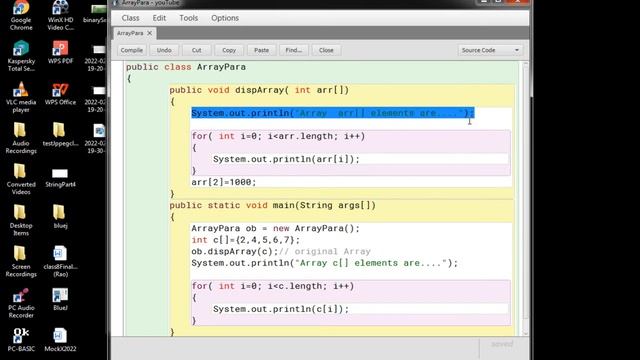Click 'public static void main' line
The height and width of the screenshot is (360, 640).
point(273,205)
